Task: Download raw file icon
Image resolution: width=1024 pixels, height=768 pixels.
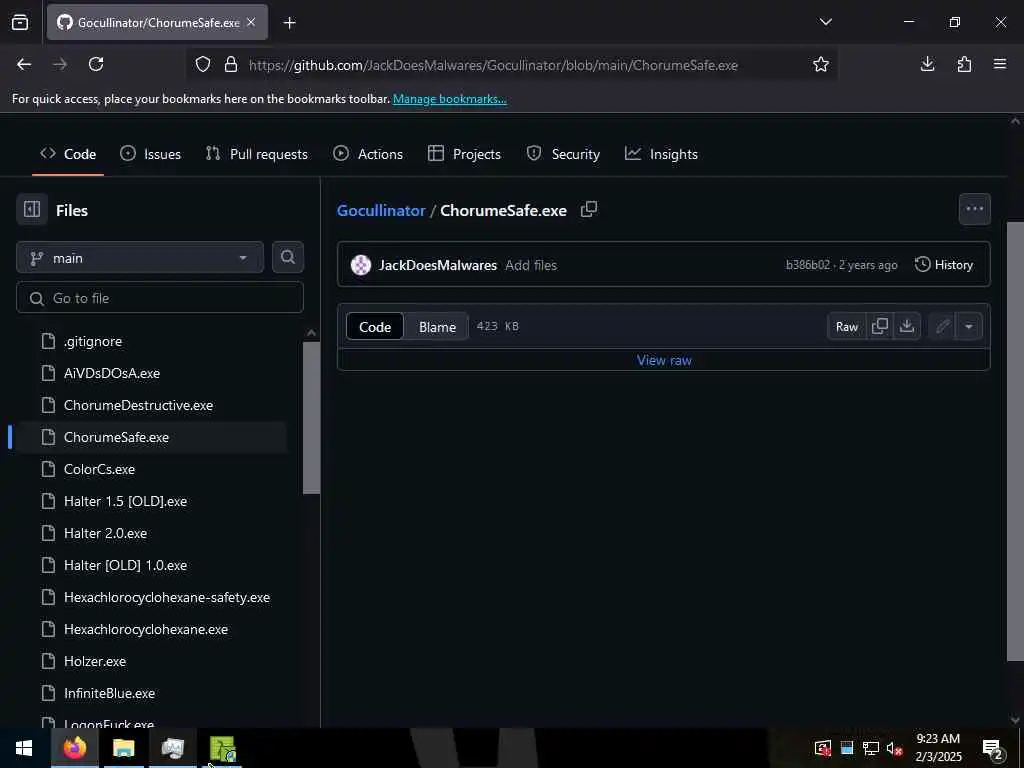Action: [x=906, y=326]
